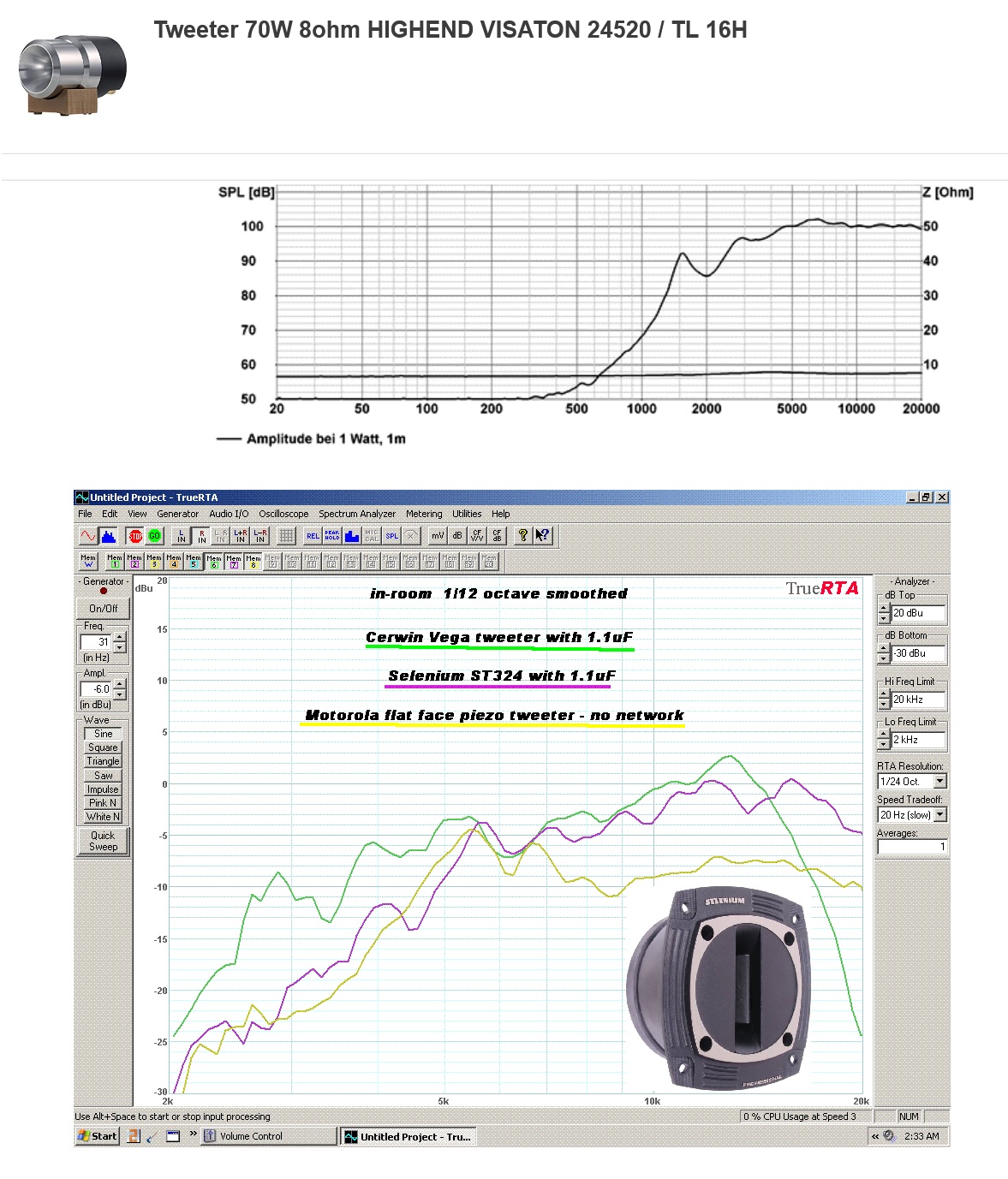Toggle the L+R IN input button
Image resolution: width=1008 pixels, height=1179 pixels.
241,536
